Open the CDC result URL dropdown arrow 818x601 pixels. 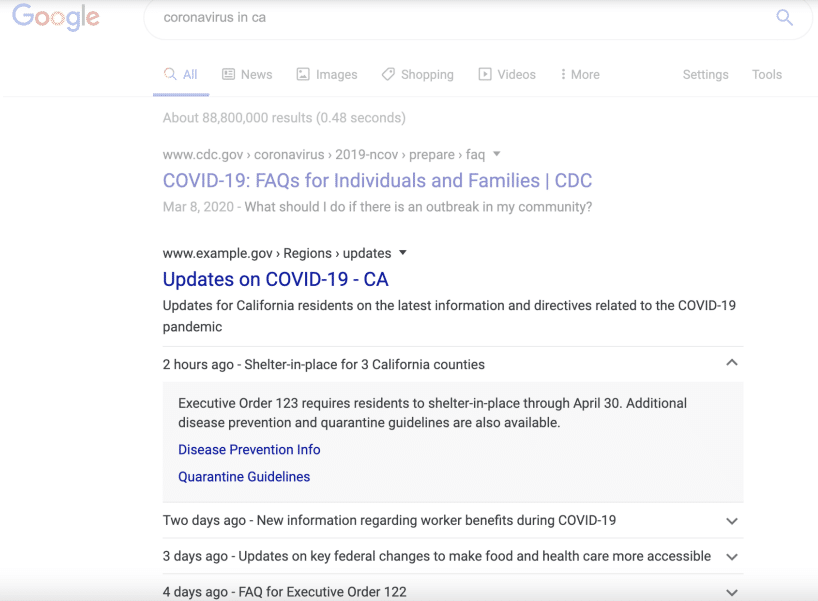pyautogui.click(x=497, y=154)
